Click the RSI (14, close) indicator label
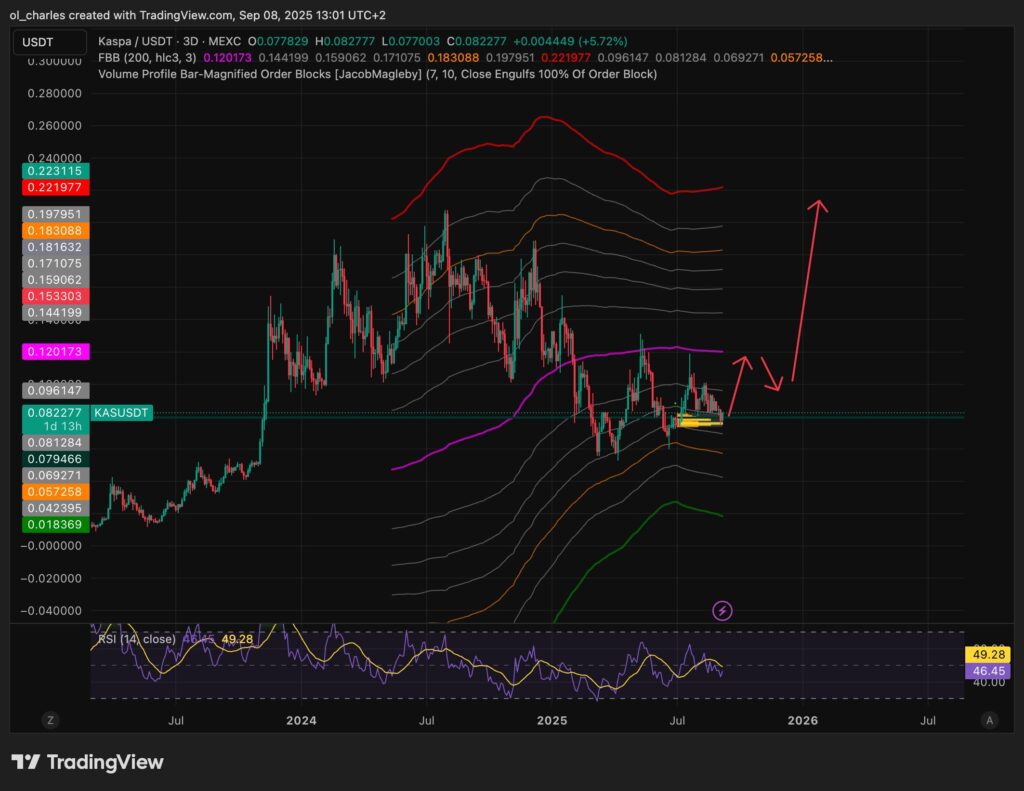 pos(136,639)
